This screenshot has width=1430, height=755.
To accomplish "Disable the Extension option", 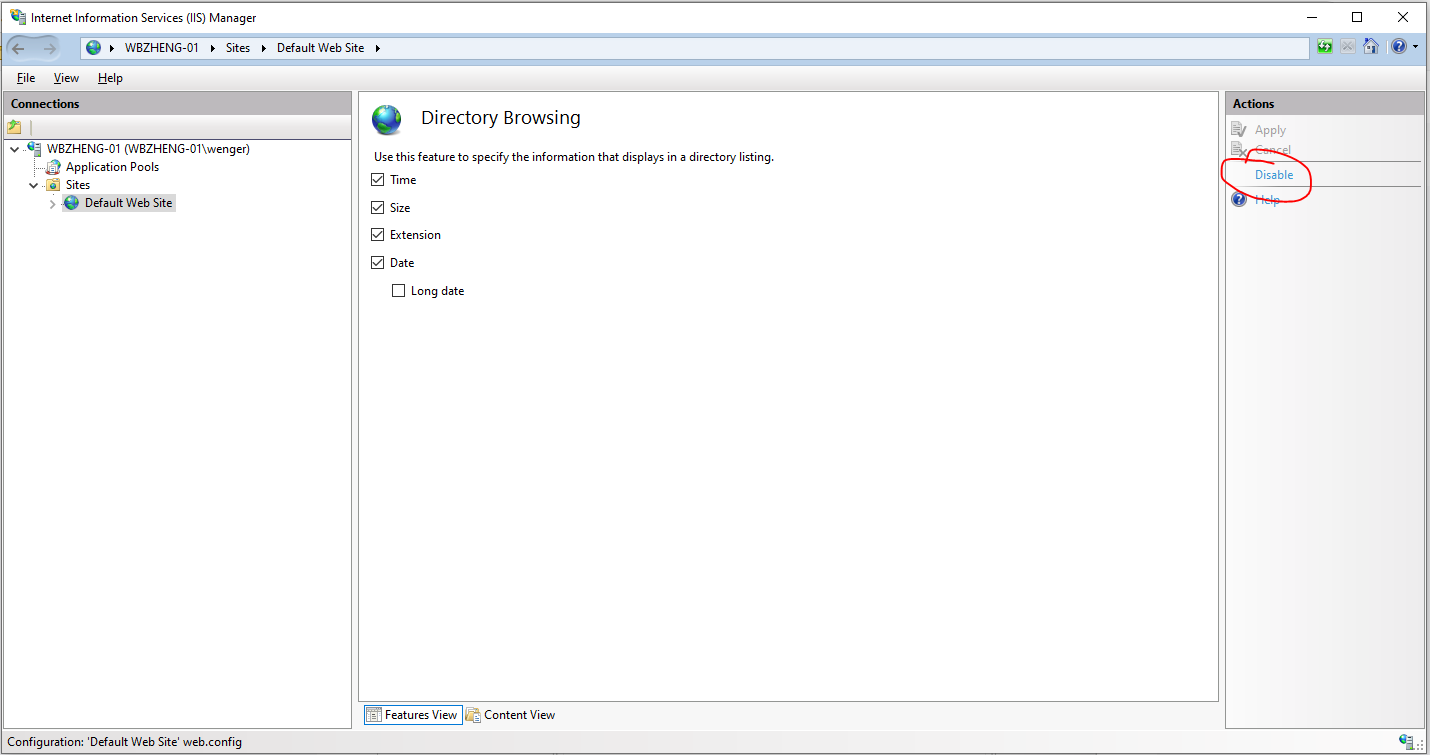I will pyautogui.click(x=378, y=234).
